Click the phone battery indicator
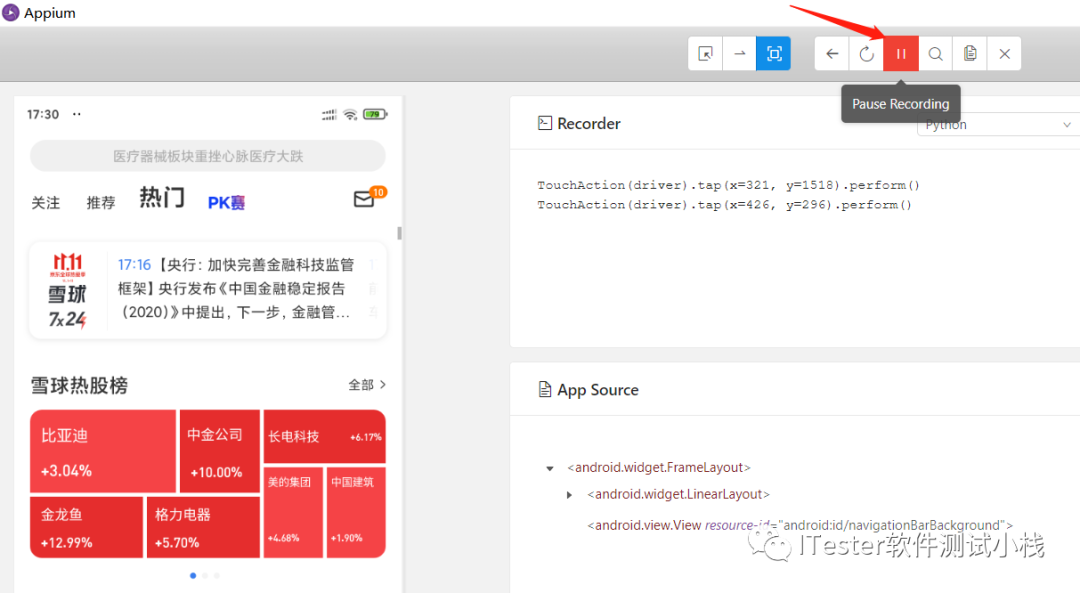 [x=375, y=114]
